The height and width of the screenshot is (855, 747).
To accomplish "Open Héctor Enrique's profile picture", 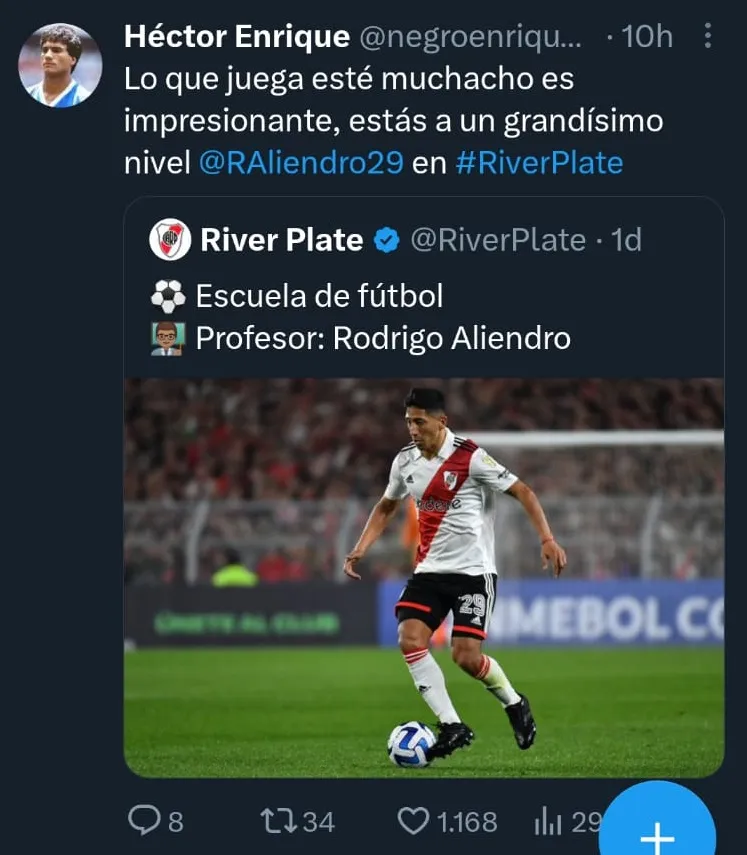I will tap(60, 65).
